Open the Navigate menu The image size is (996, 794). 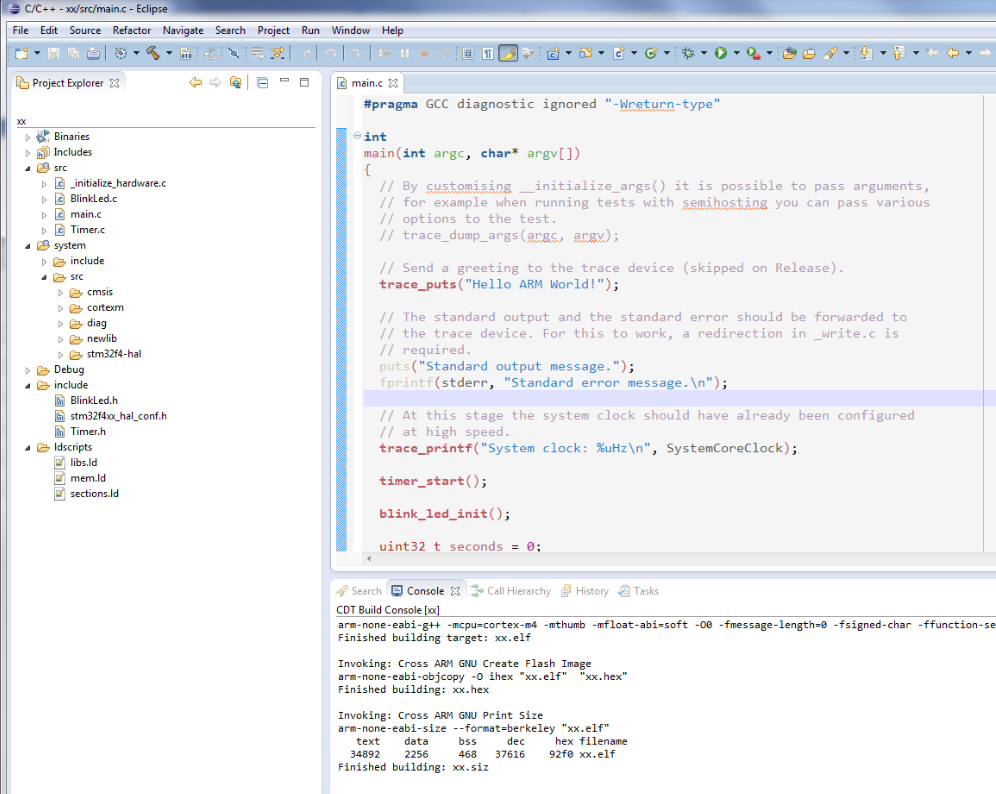(183, 30)
